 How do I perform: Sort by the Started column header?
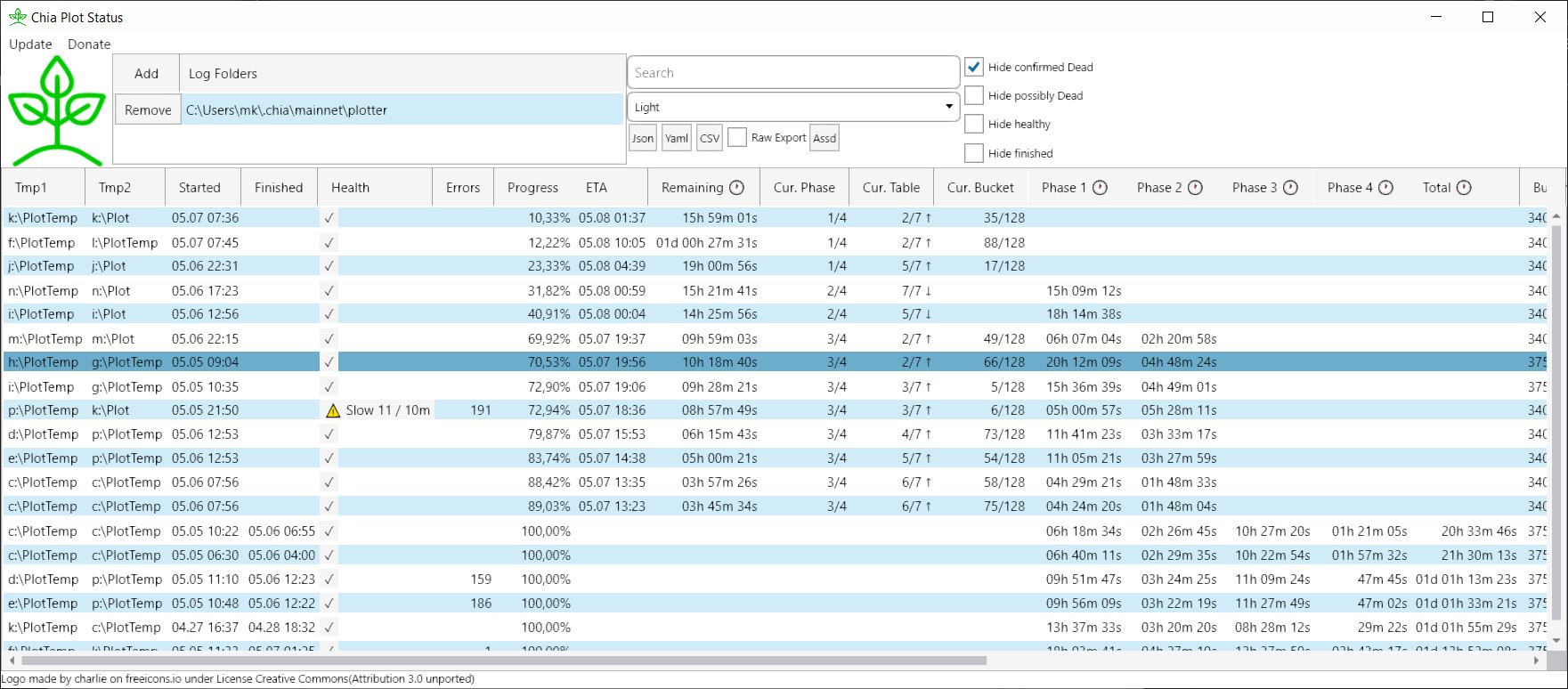tap(203, 188)
